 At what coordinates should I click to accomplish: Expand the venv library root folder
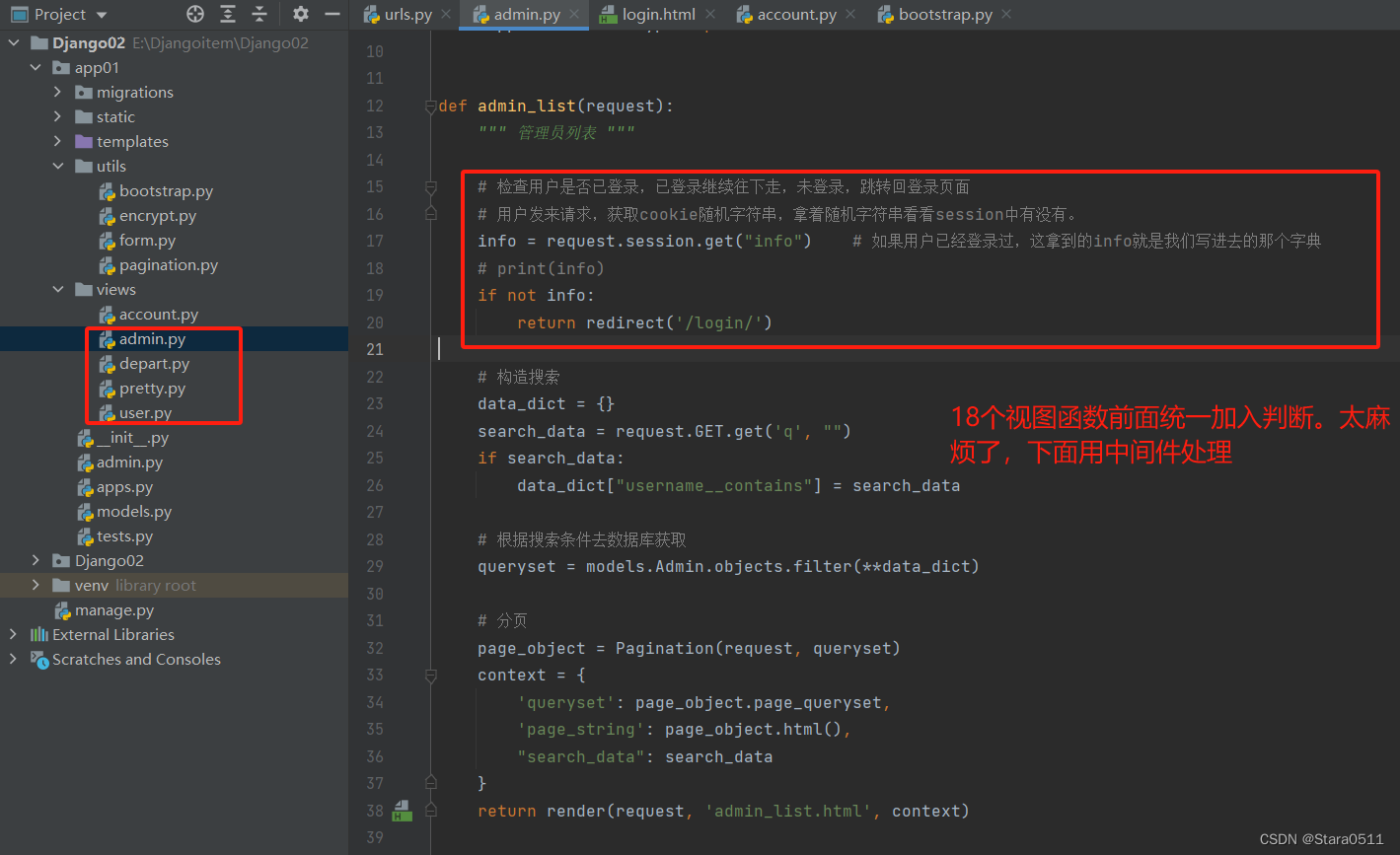coord(36,586)
